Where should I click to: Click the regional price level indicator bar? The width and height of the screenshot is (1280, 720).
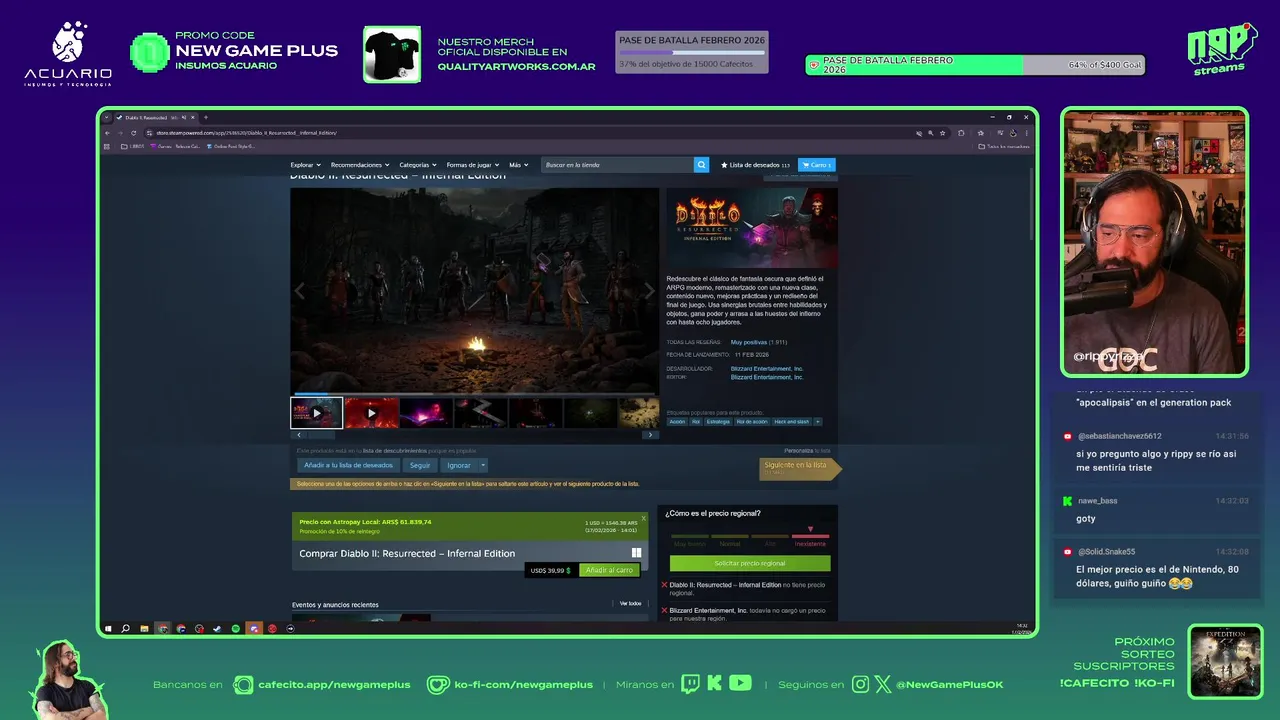coord(750,536)
